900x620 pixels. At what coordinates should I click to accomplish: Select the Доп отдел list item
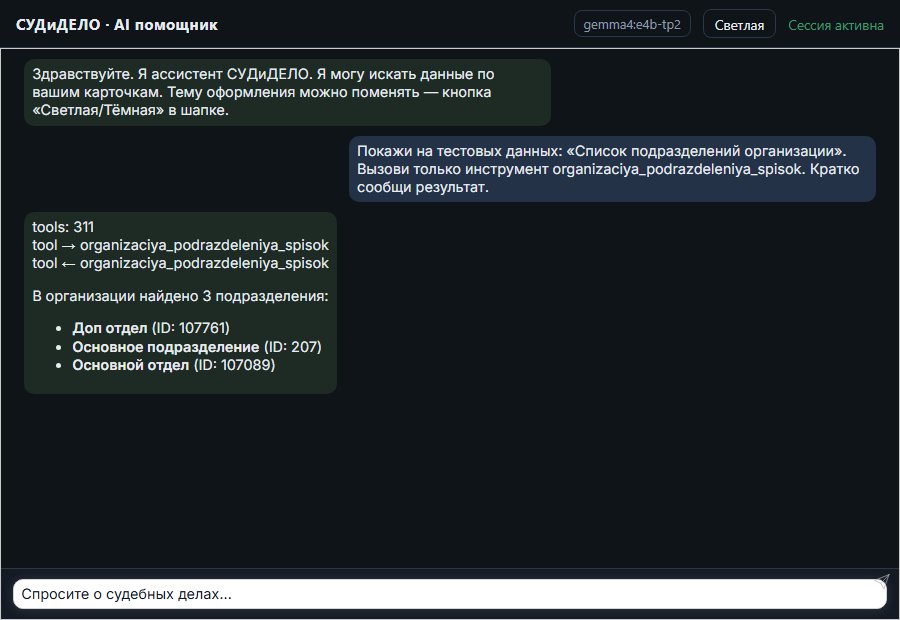[x=150, y=328]
